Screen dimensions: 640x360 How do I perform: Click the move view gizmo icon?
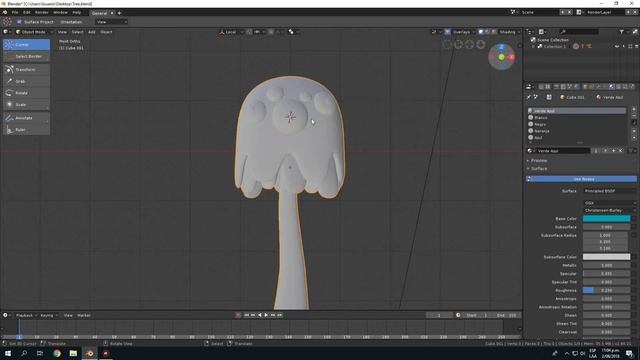469,44
